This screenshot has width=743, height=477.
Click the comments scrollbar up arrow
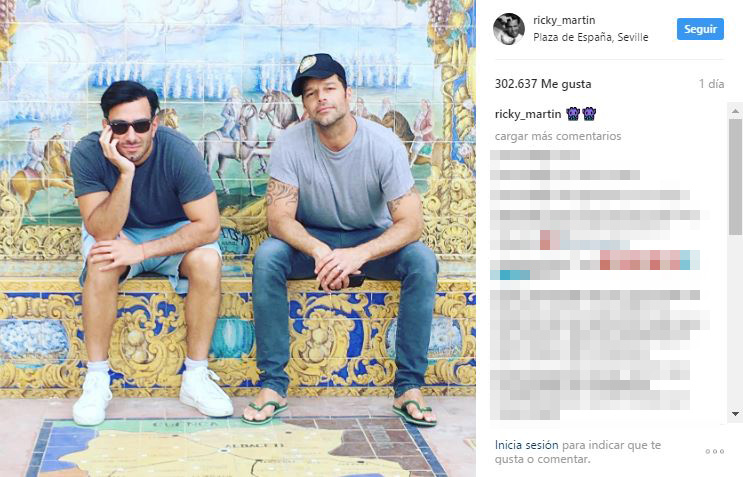coord(735,111)
